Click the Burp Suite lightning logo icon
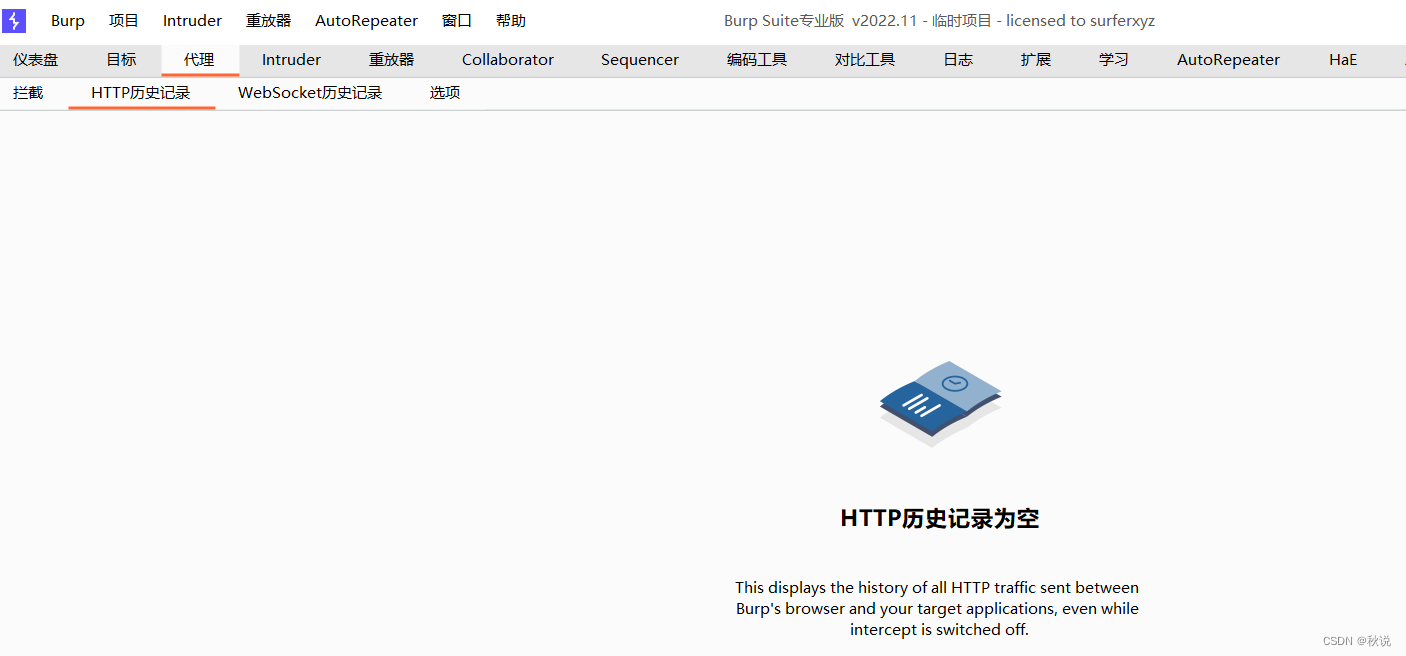 pyautogui.click(x=14, y=21)
